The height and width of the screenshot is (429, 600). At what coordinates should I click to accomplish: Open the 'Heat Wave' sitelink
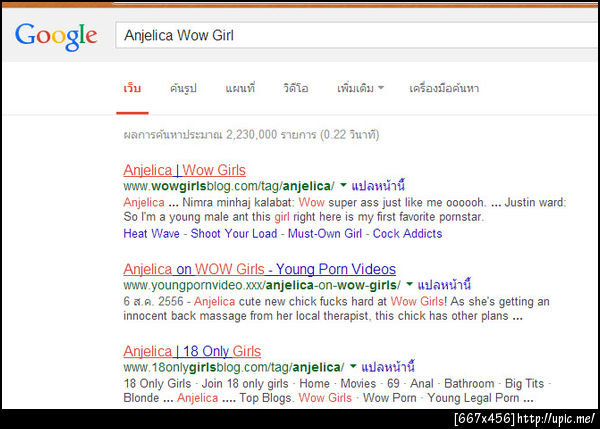pos(151,233)
